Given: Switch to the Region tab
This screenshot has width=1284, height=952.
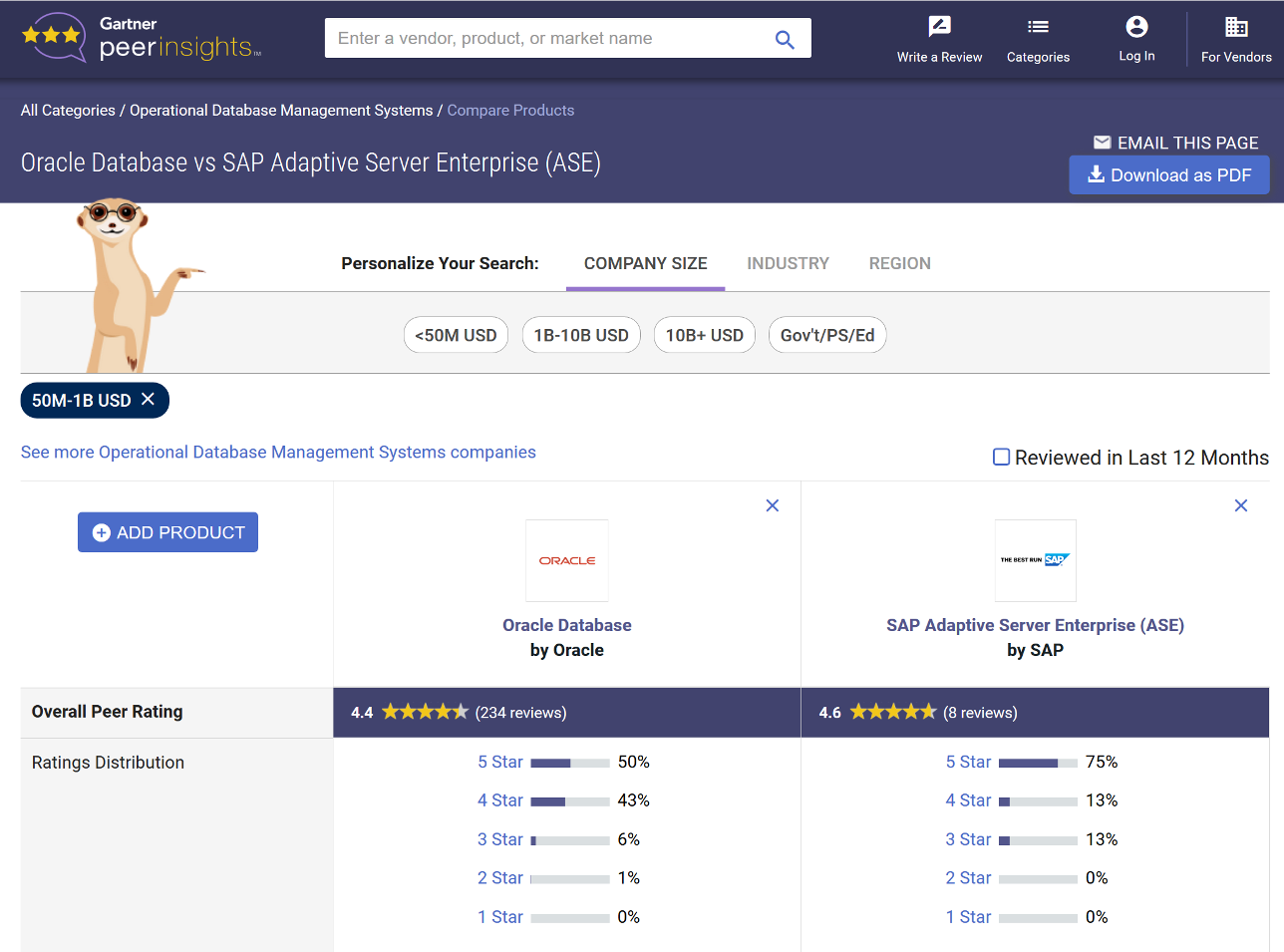Looking at the screenshot, I should tap(899, 263).
